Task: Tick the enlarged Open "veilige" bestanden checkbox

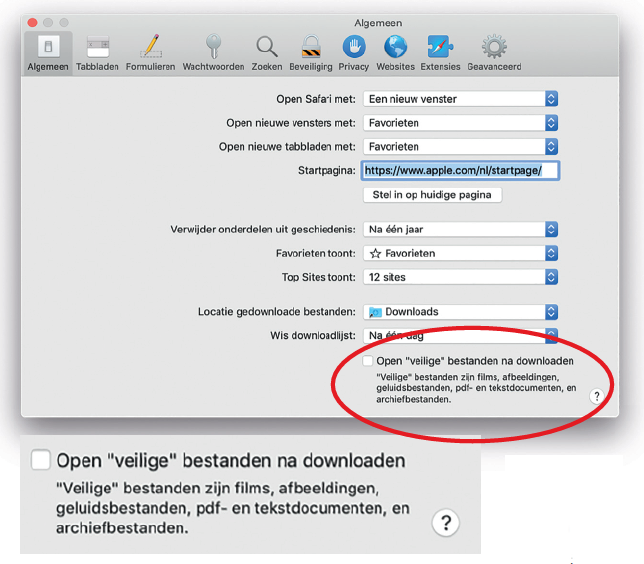Action: coord(41,460)
